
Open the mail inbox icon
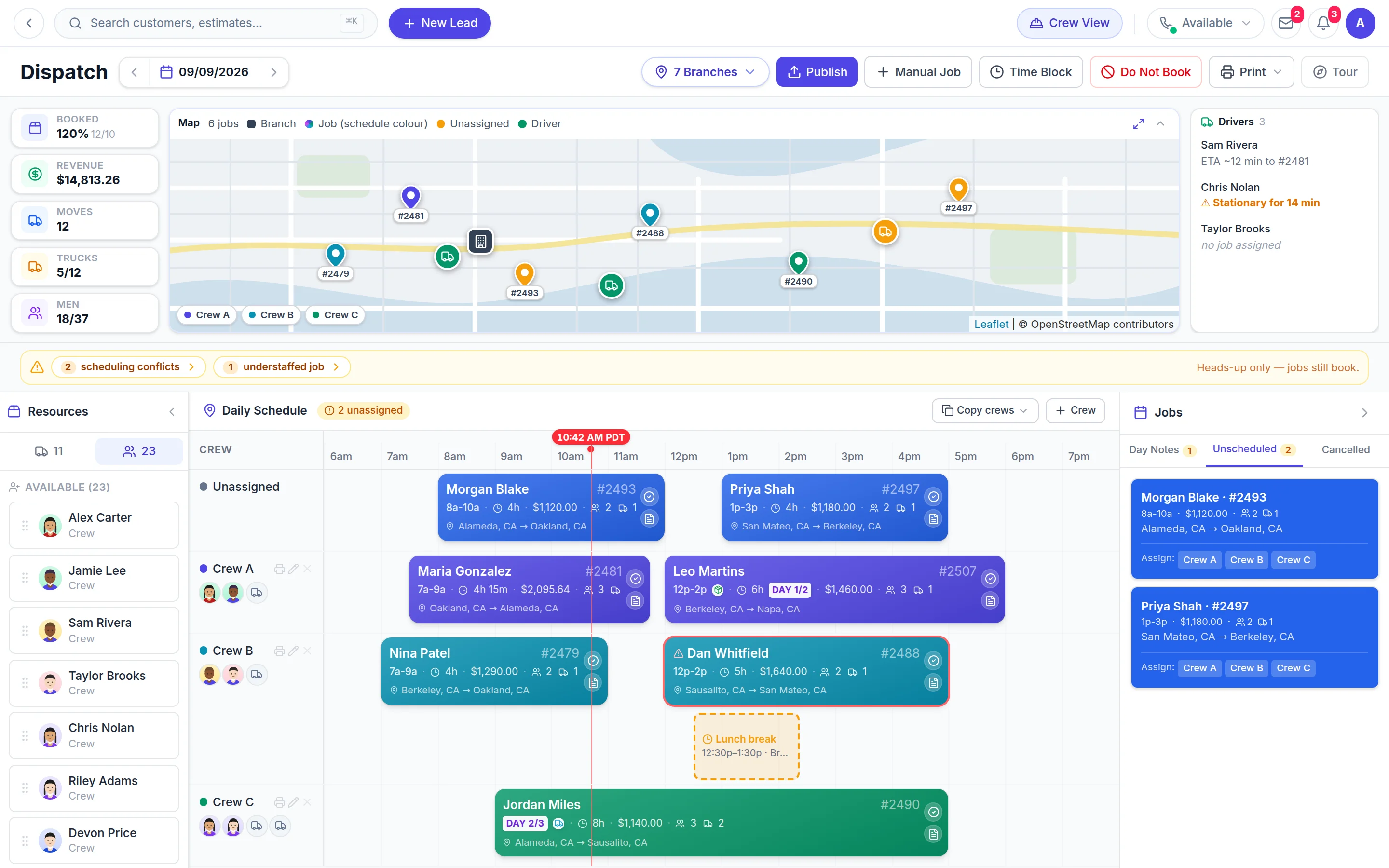(1286, 23)
